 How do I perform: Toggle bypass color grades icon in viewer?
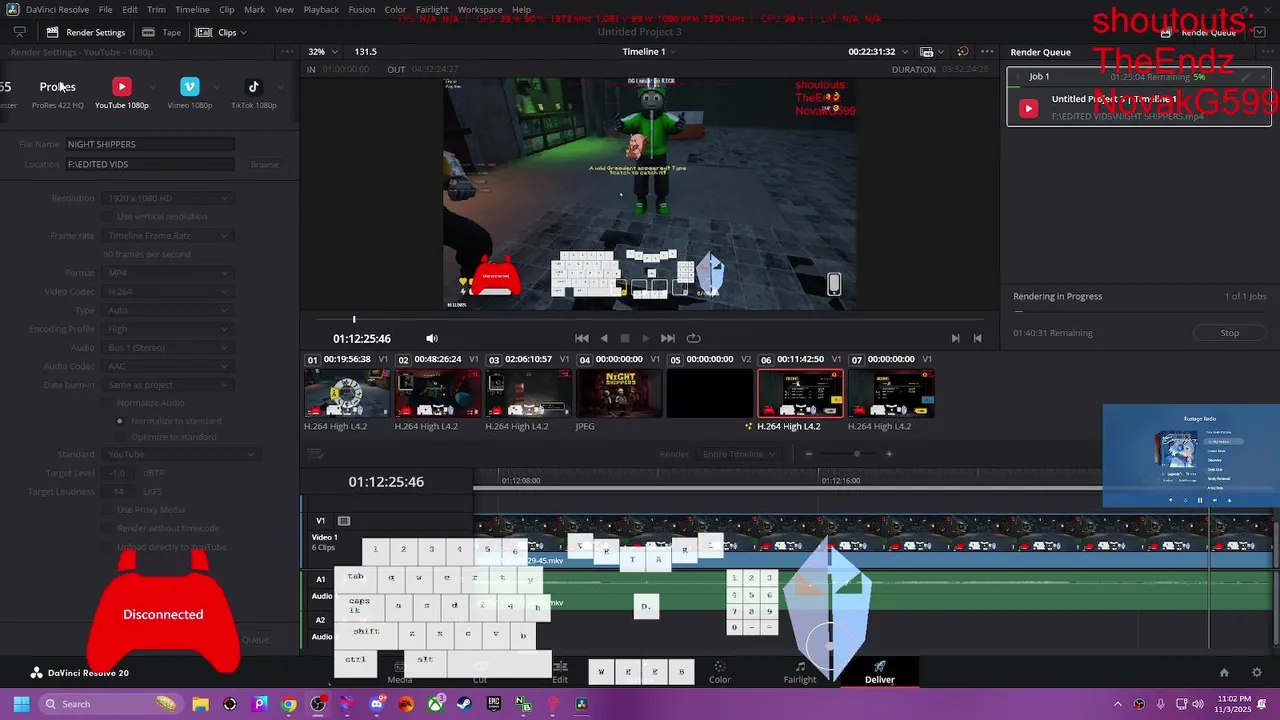pyautogui.click(x=962, y=52)
